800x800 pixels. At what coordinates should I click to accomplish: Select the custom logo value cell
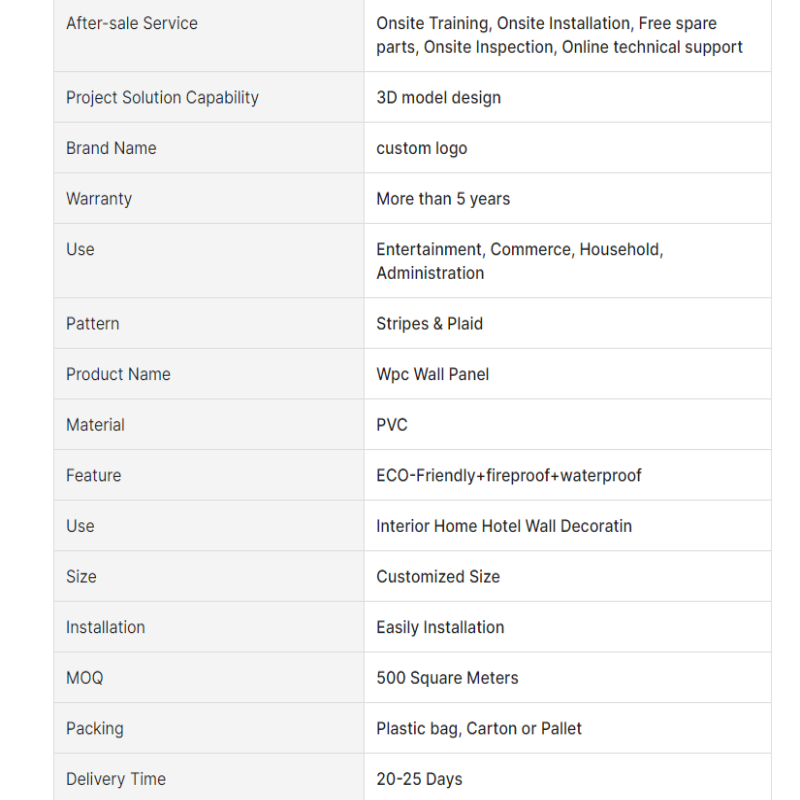click(421, 148)
